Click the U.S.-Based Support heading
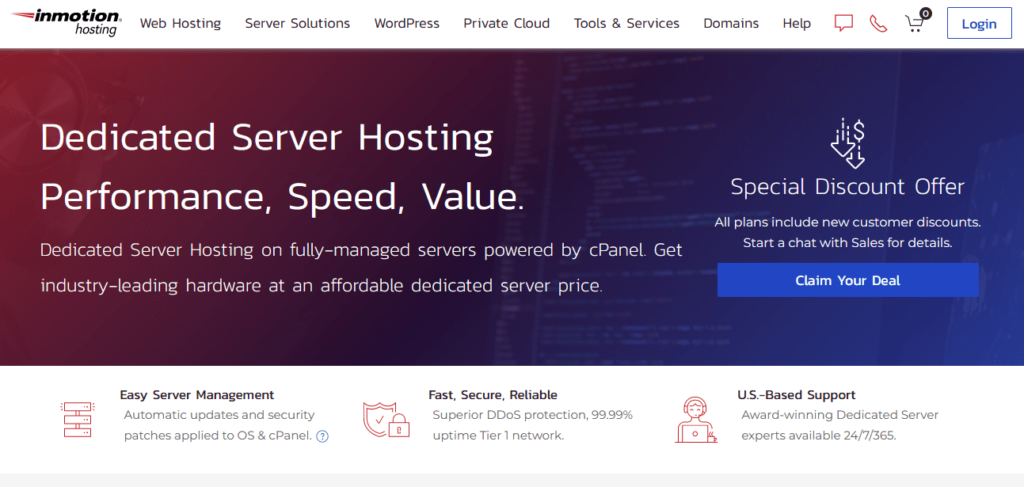The height and width of the screenshot is (487, 1024). pos(796,395)
